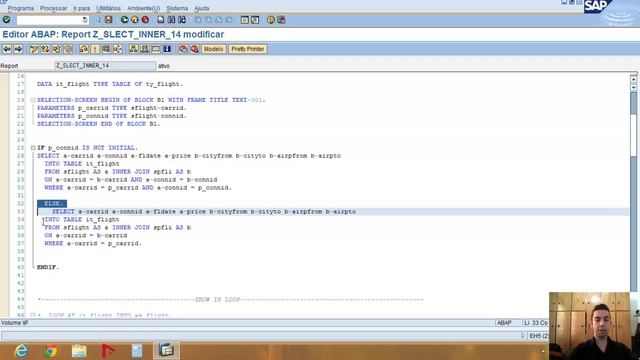Click the Pretty Printer button
Viewport: 640px width, 360px height.
click(248, 49)
